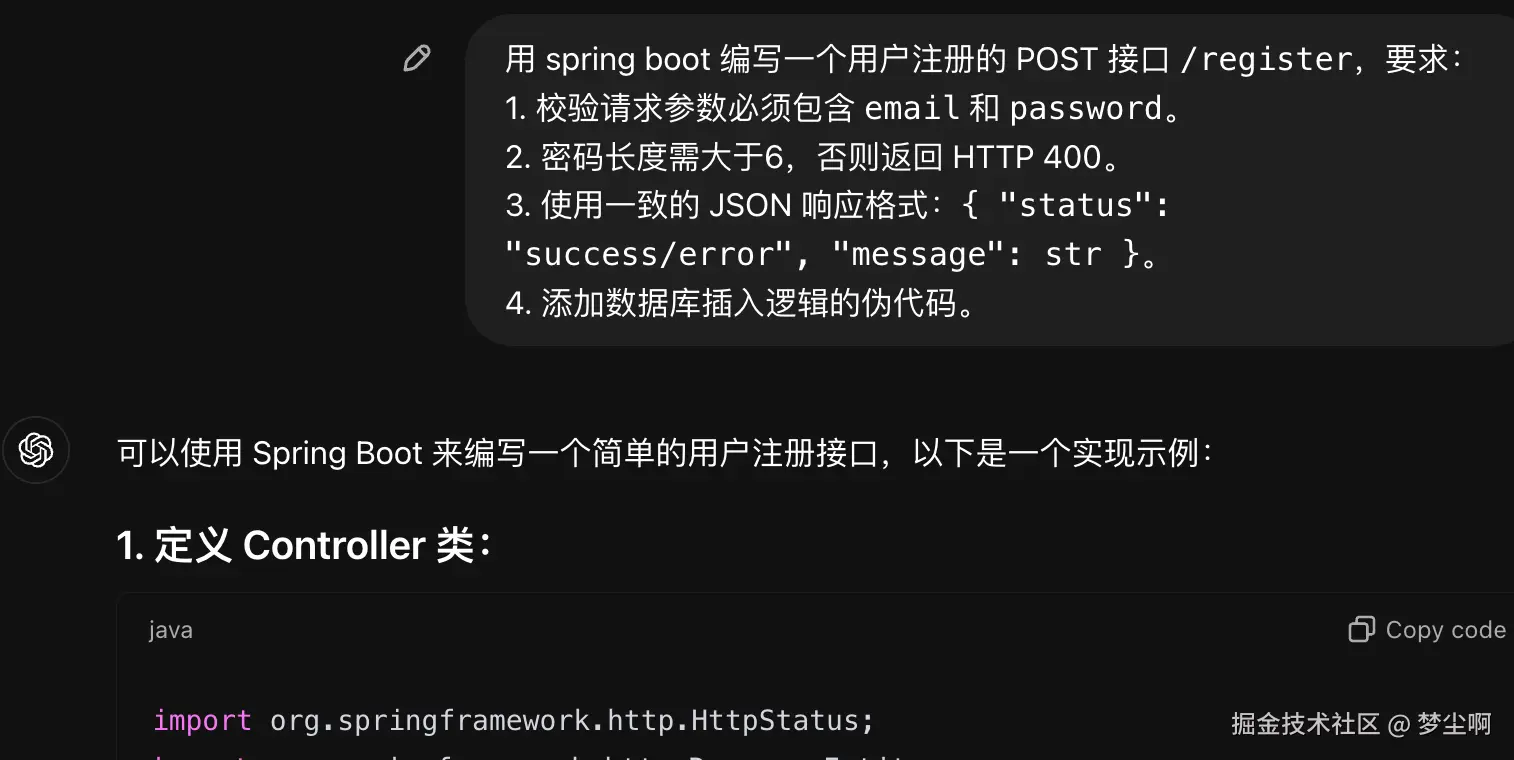Click the "success/error" text in the prompt
Image resolution: width=1514 pixels, height=760 pixels.
[x=651, y=254]
